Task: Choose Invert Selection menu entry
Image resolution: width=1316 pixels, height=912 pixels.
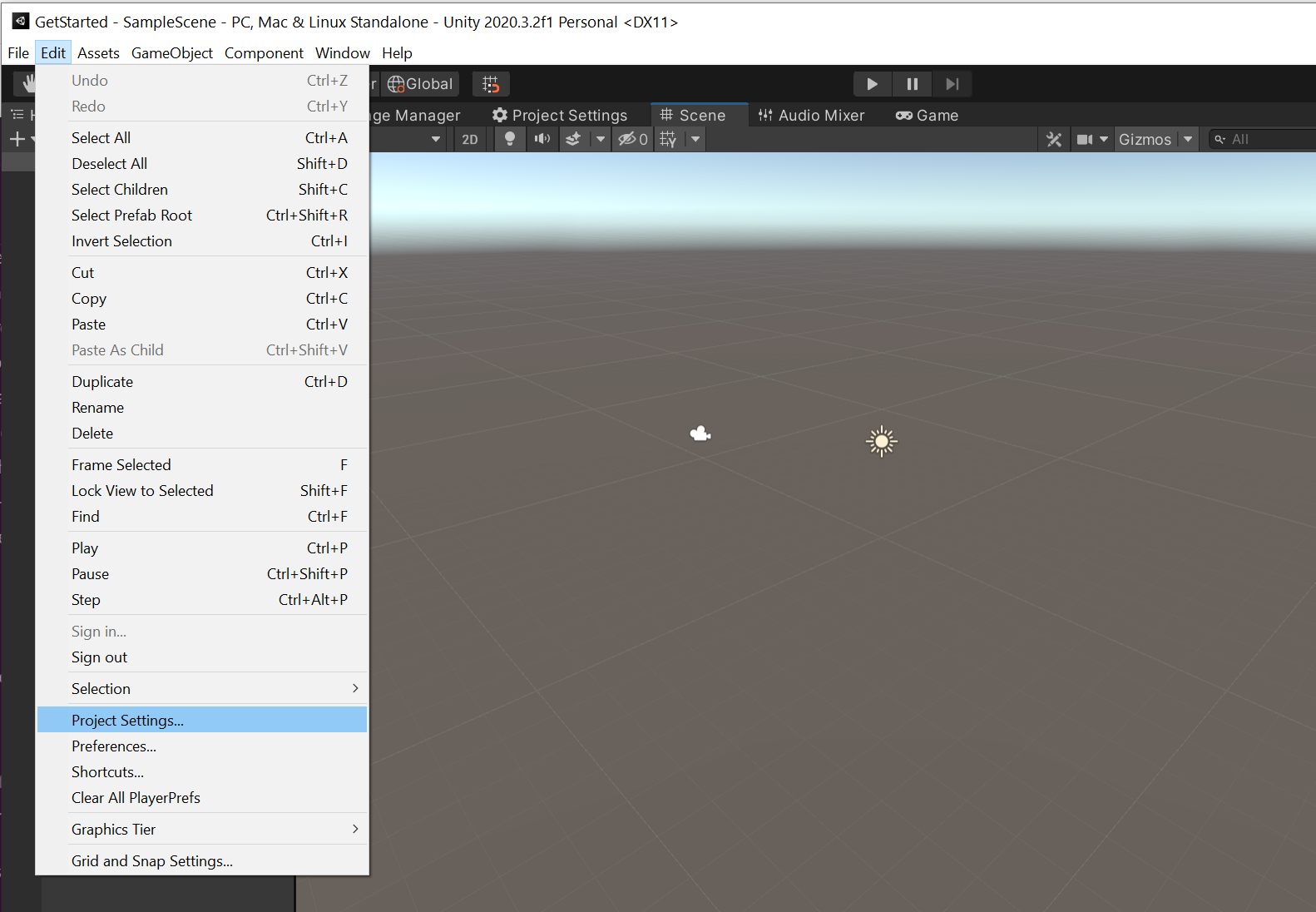Action: pyautogui.click(x=202, y=241)
